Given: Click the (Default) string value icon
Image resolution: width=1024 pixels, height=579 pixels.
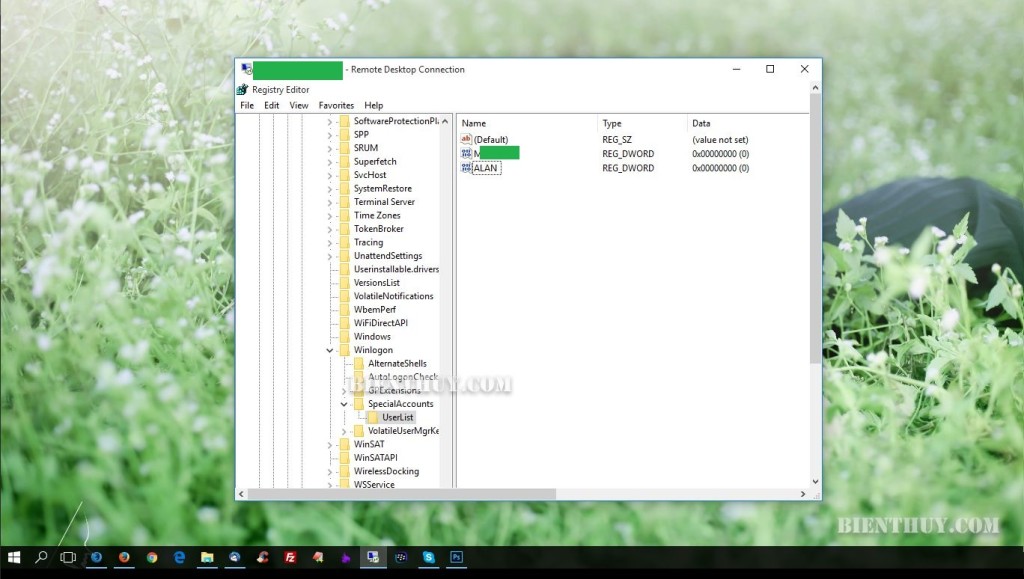Looking at the screenshot, I should click(x=466, y=139).
